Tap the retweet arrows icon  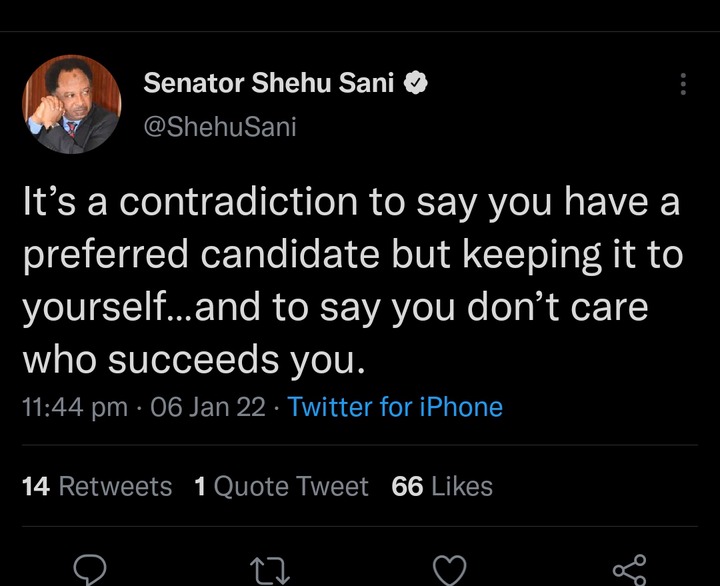point(270,568)
